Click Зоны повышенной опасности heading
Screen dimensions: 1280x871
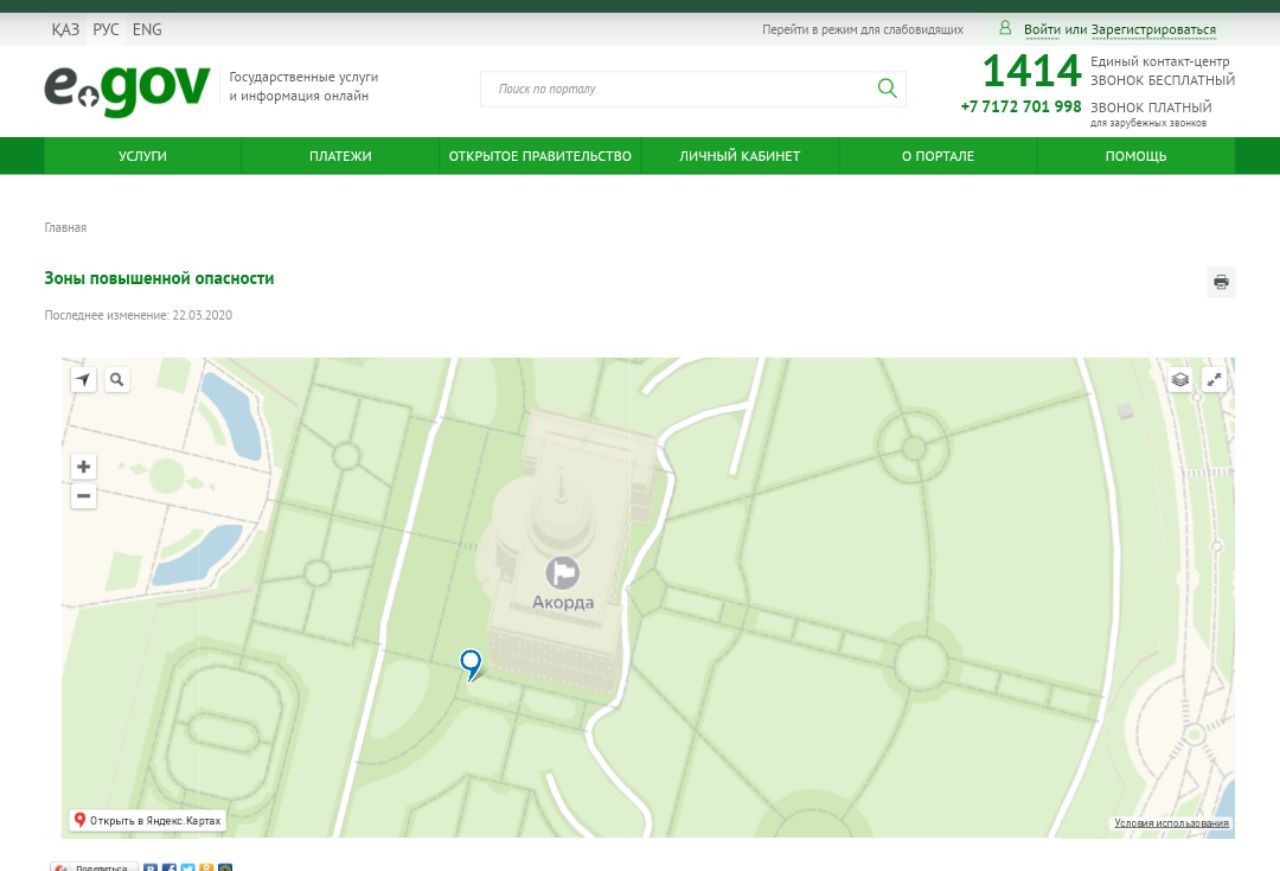(159, 278)
